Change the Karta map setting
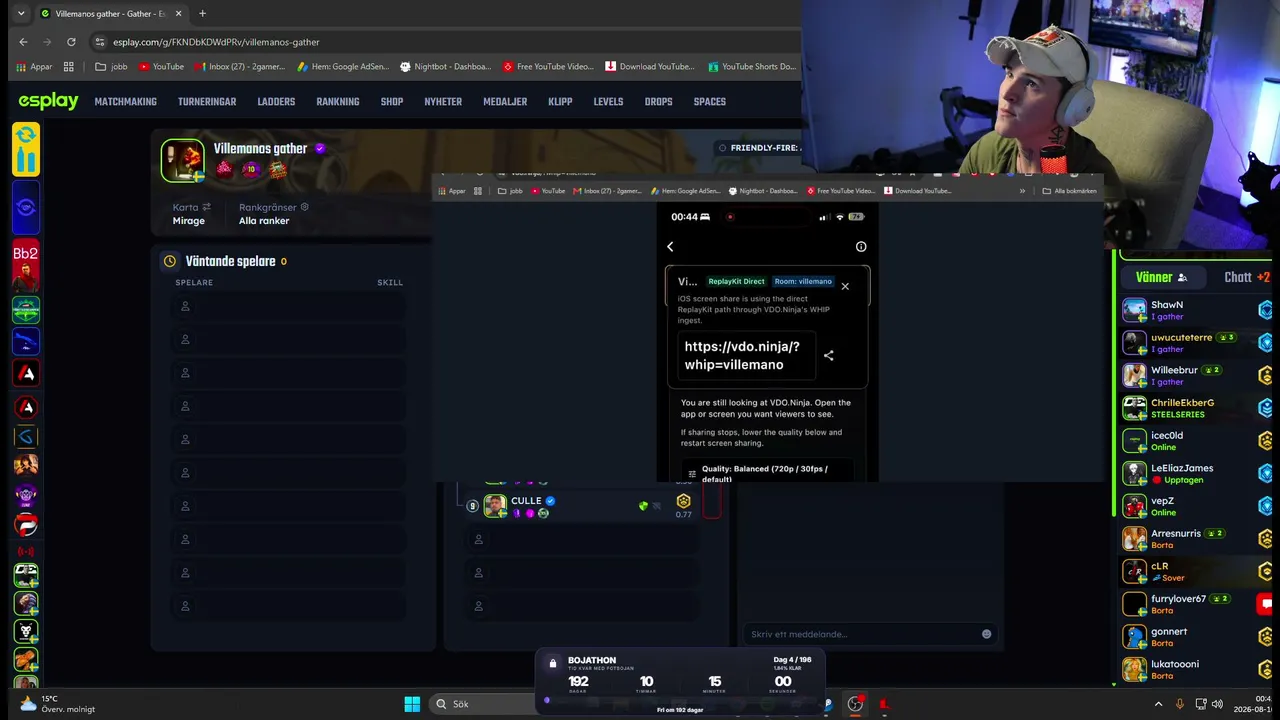Viewport: 1280px width, 720px height. [191, 214]
